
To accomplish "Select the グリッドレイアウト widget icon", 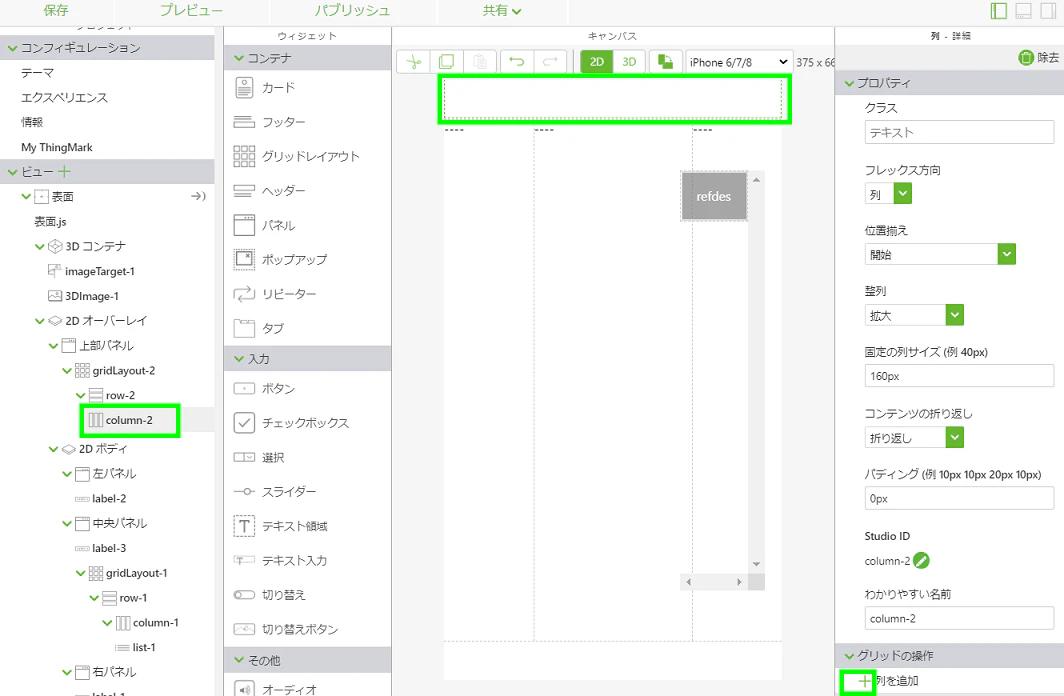I will (244, 156).
